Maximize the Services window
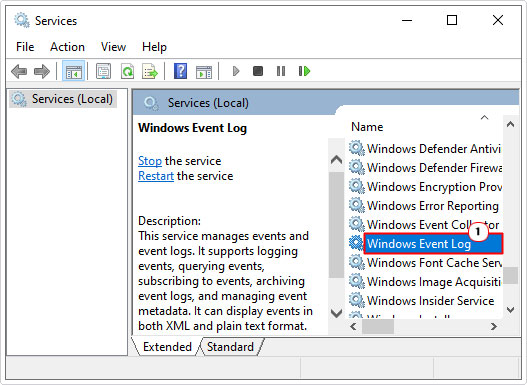The width and height of the screenshot is (527, 385). (452, 20)
